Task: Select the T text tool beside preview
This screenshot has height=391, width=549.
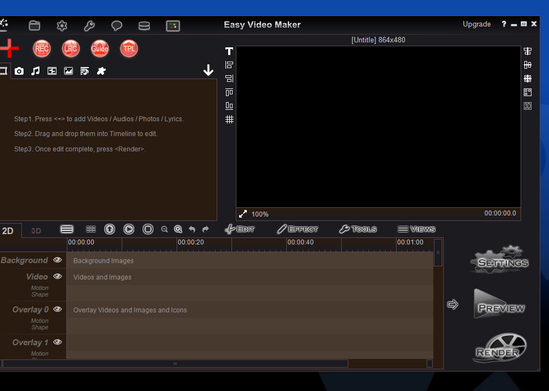Action: point(229,51)
